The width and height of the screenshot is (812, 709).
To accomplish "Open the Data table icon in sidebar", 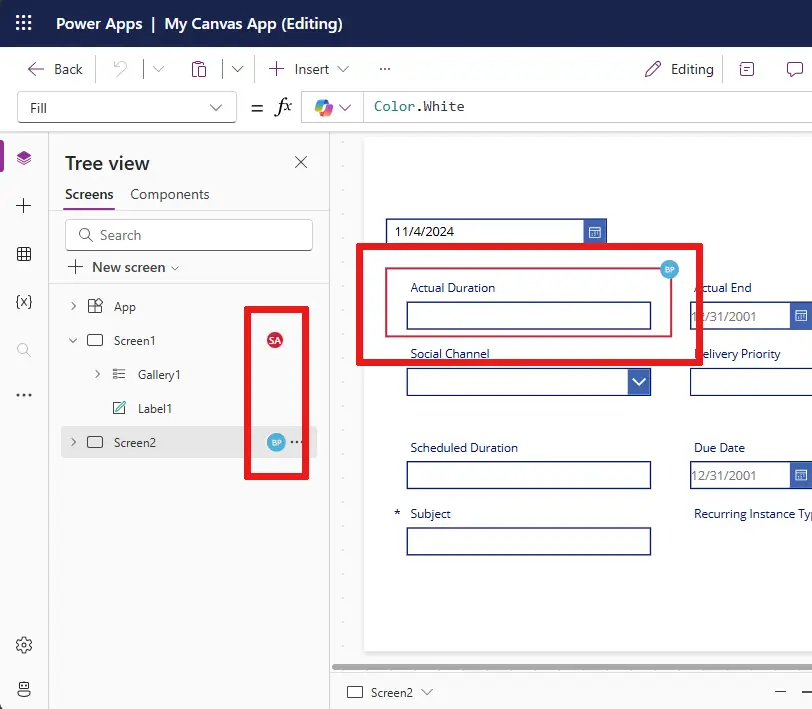I will (24, 254).
